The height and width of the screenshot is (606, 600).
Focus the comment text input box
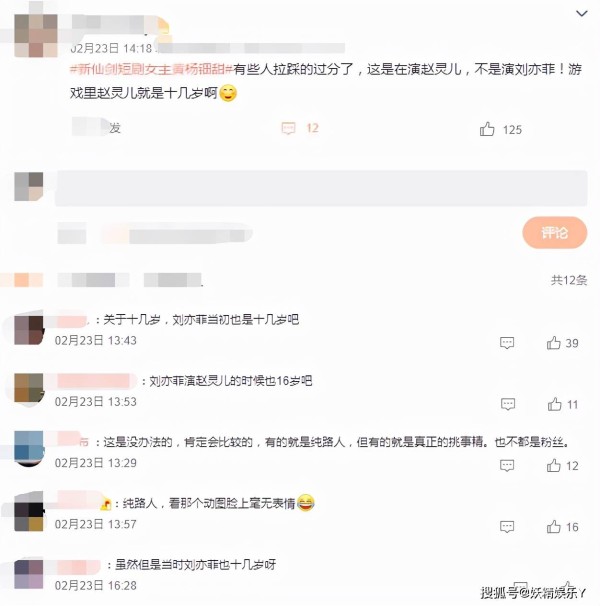click(321, 188)
